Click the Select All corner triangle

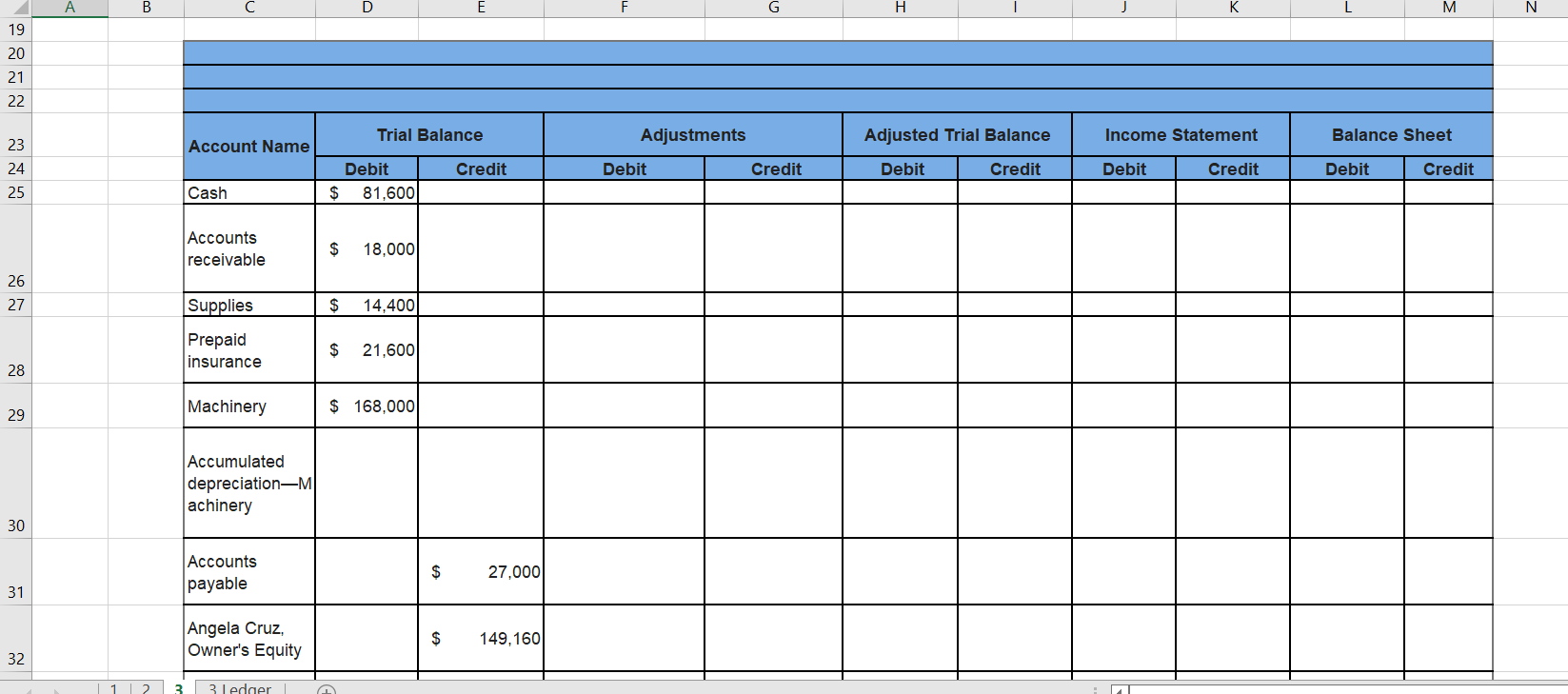[x=16, y=8]
